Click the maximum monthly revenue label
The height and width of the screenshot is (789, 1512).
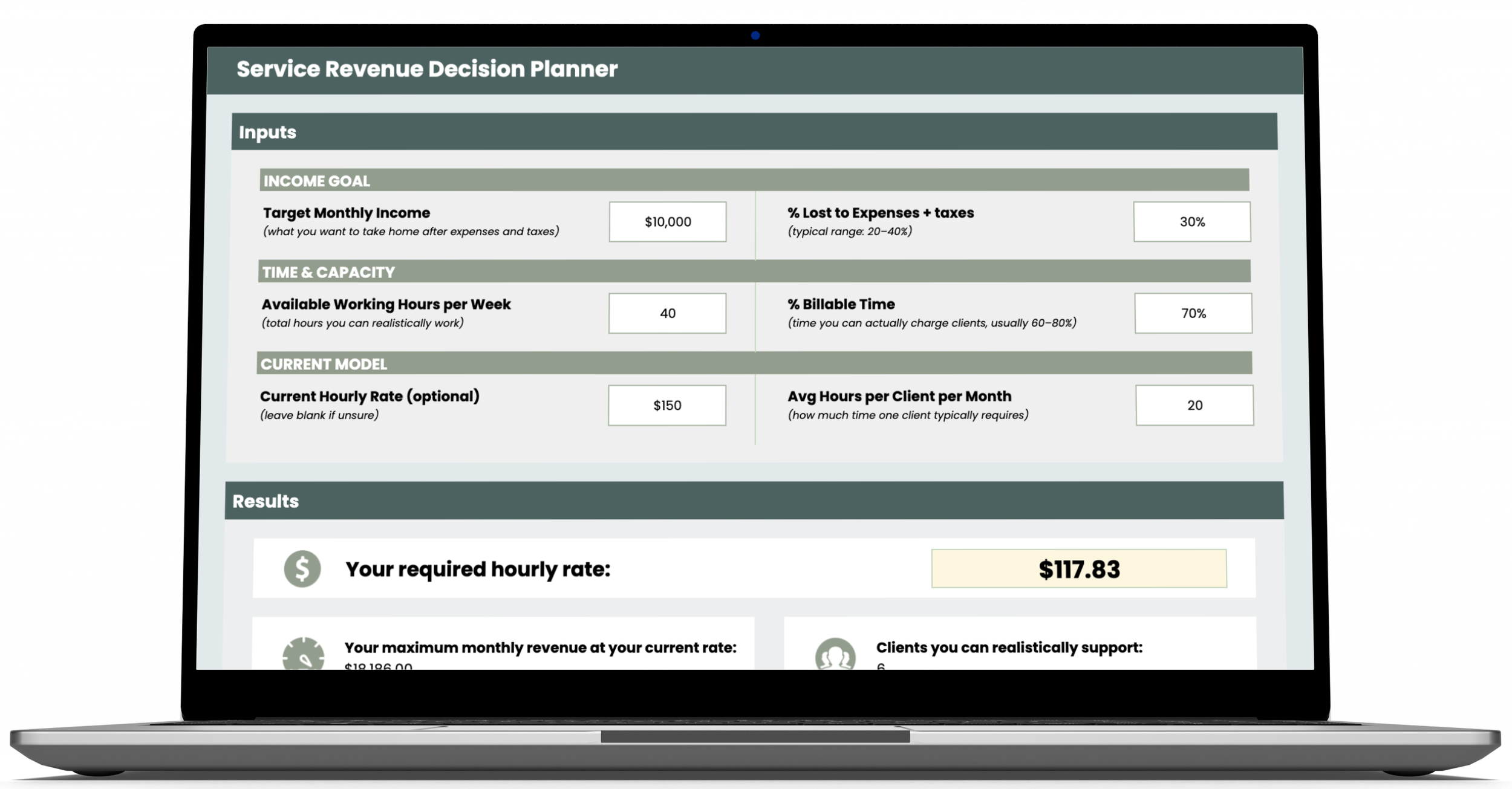540,648
